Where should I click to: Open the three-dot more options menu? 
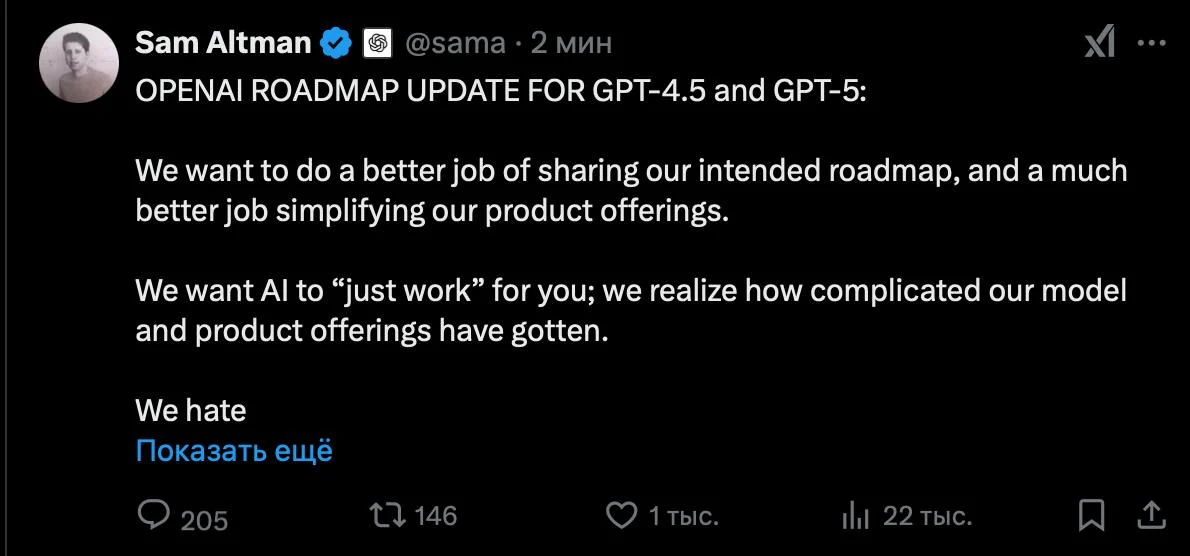coord(1153,43)
